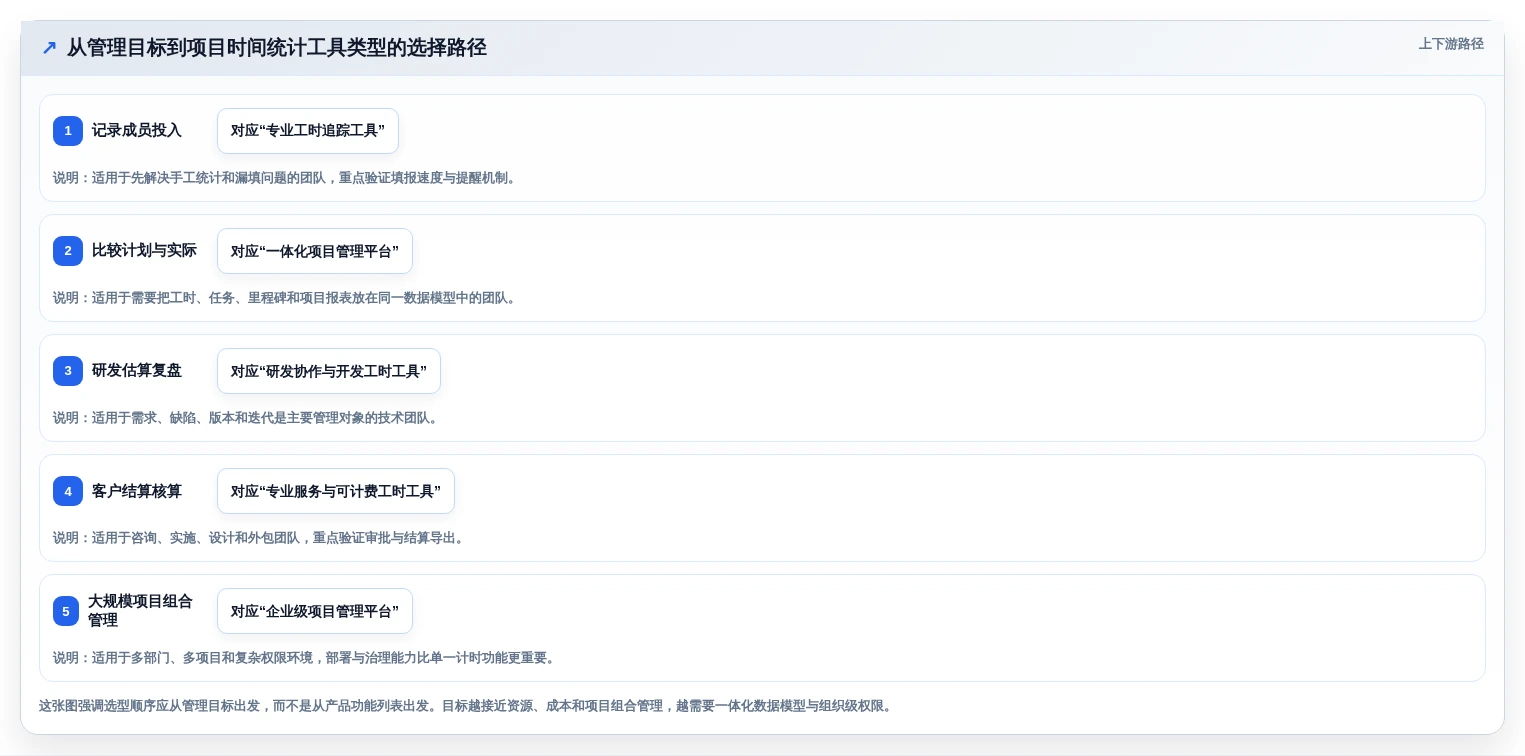The width and height of the screenshot is (1525, 756).
Task: Click the 对应“研发协作与开发工时工具” chip
Action: (x=329, y=371)
